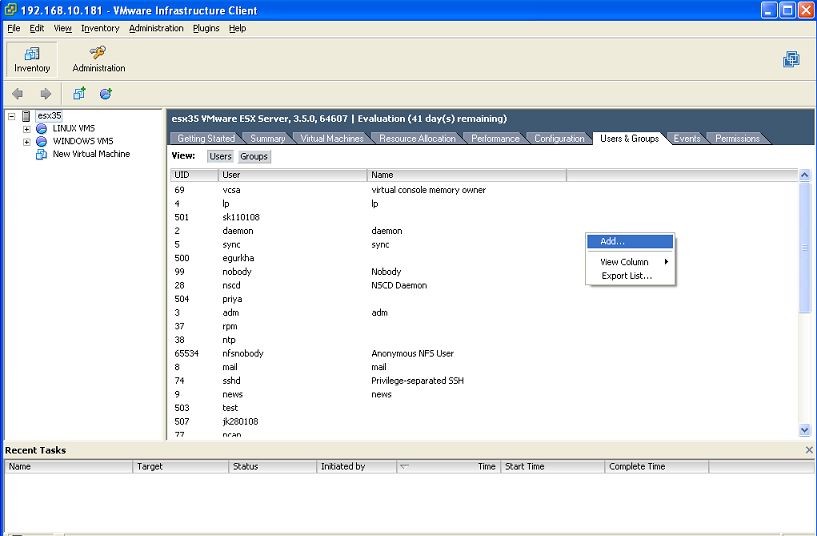The height and width of the screenshot is (536, 817).
Task: Click the Initiated by column header
Action: pyautogui.click(x=356, y=467)
